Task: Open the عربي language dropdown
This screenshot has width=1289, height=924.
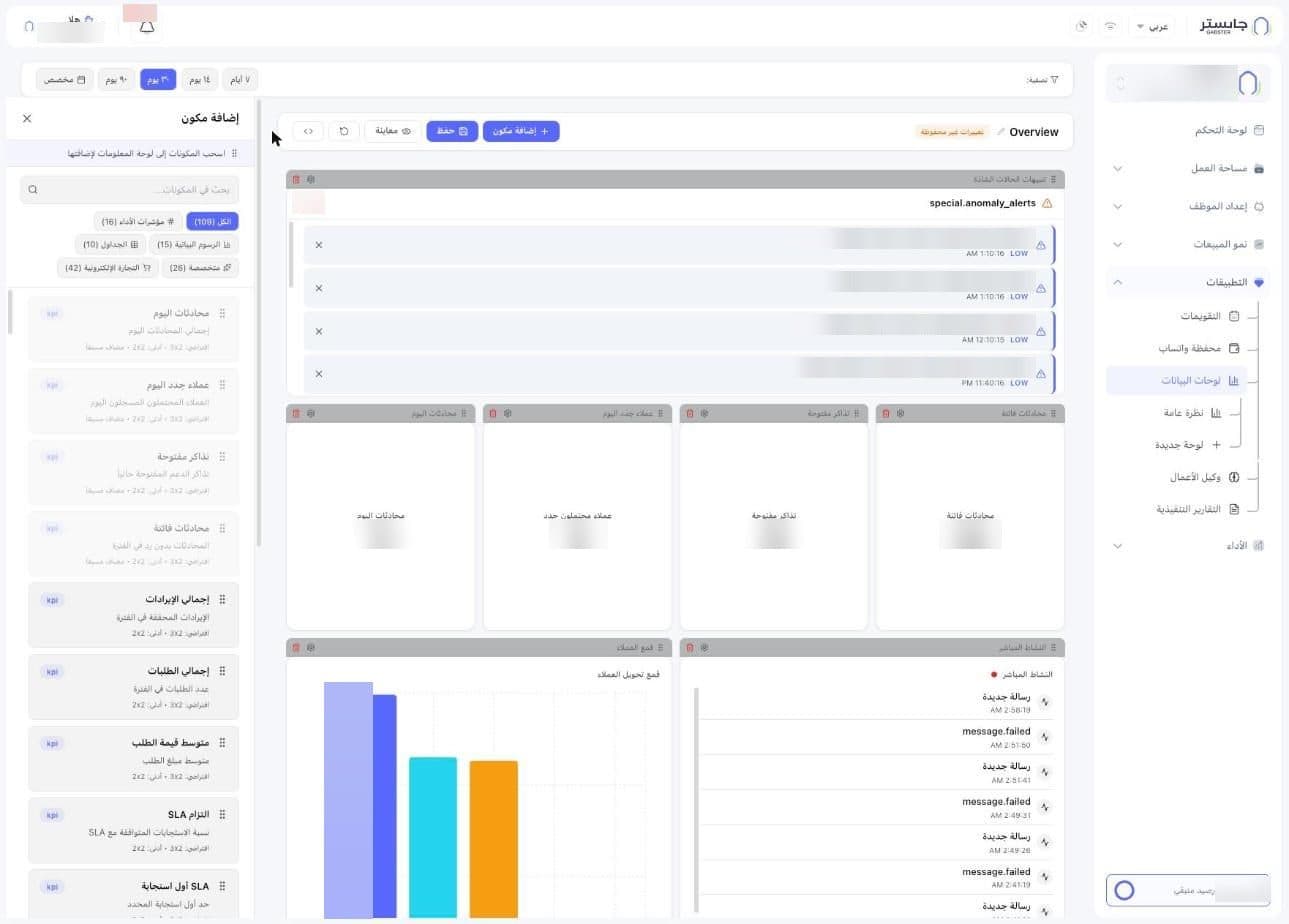Action: pos(1152,26)
